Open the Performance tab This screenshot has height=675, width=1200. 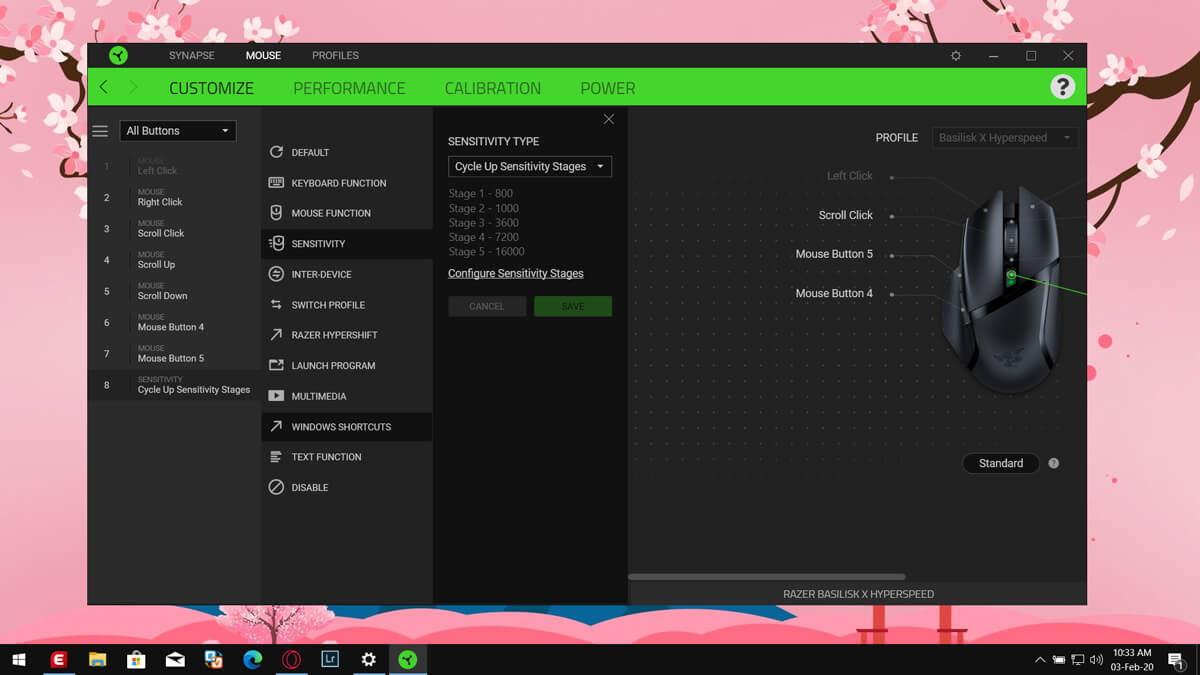pos(349,88)
